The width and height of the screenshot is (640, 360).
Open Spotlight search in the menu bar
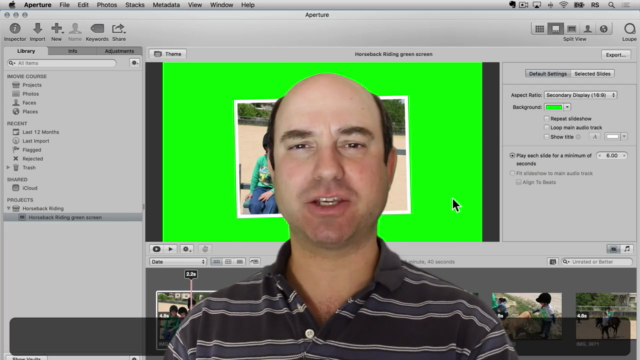611,5
